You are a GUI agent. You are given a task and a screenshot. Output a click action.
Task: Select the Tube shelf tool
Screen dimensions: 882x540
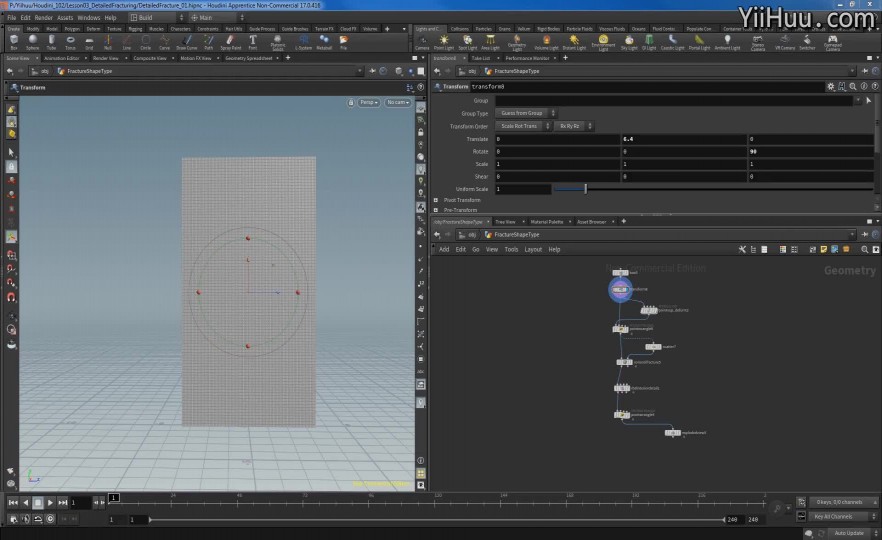[51, 42]
